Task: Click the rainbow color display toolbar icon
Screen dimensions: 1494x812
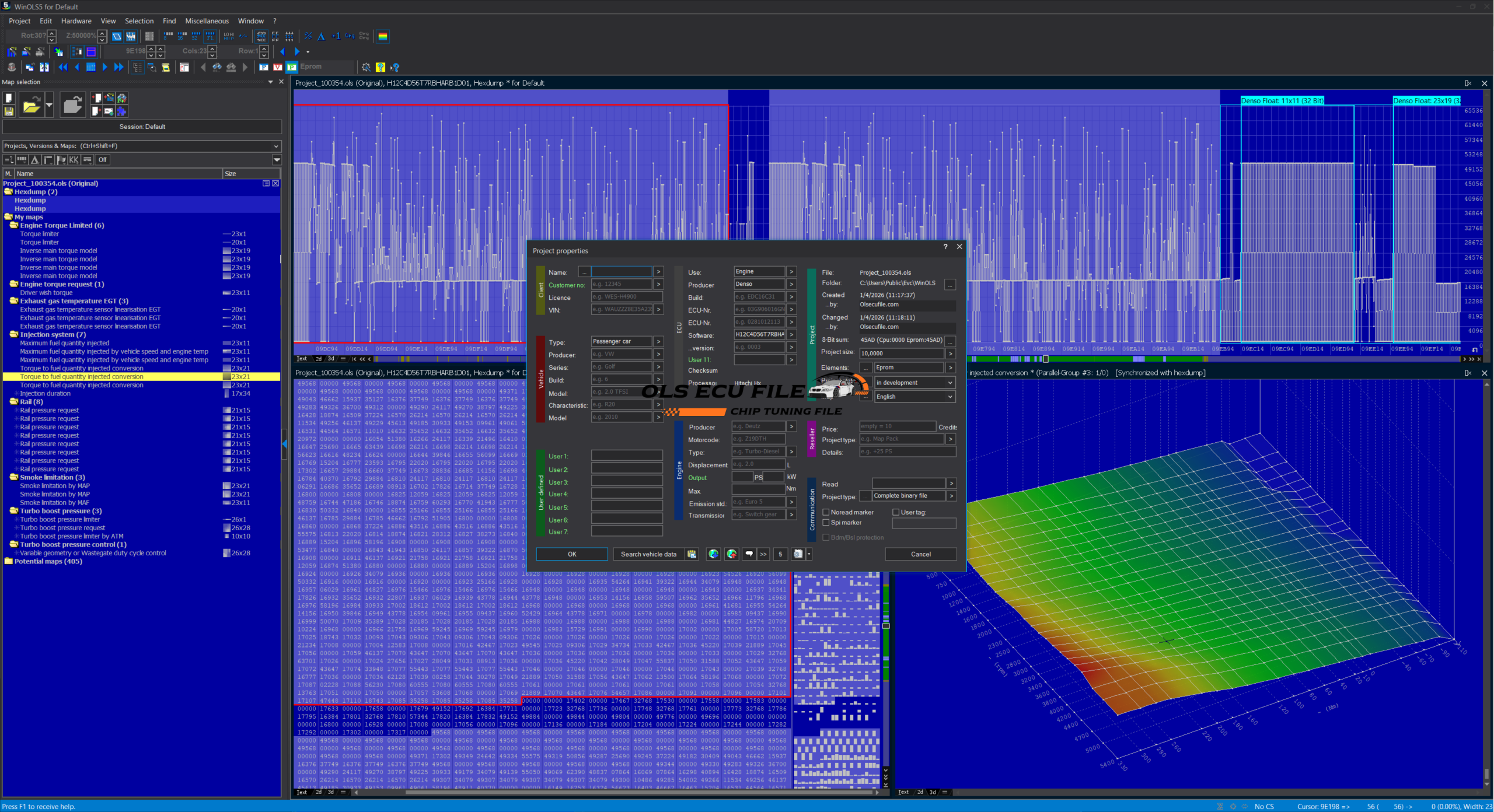Action: tap(383, 36)
